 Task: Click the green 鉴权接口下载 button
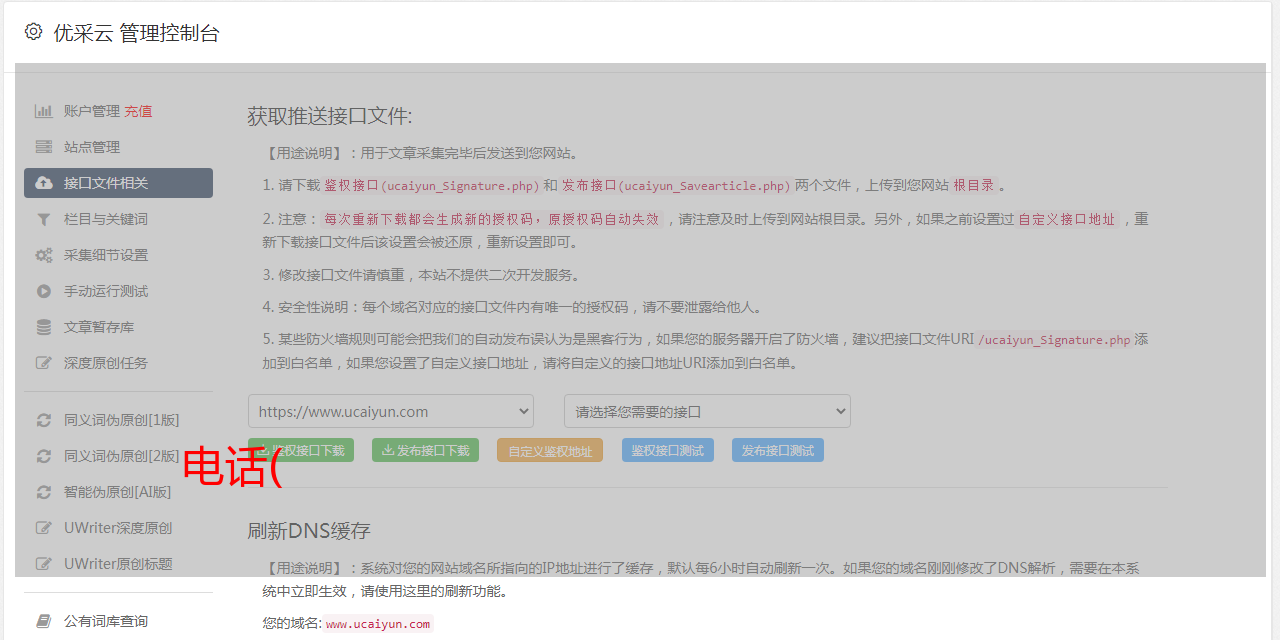click(x=301, y=450)
